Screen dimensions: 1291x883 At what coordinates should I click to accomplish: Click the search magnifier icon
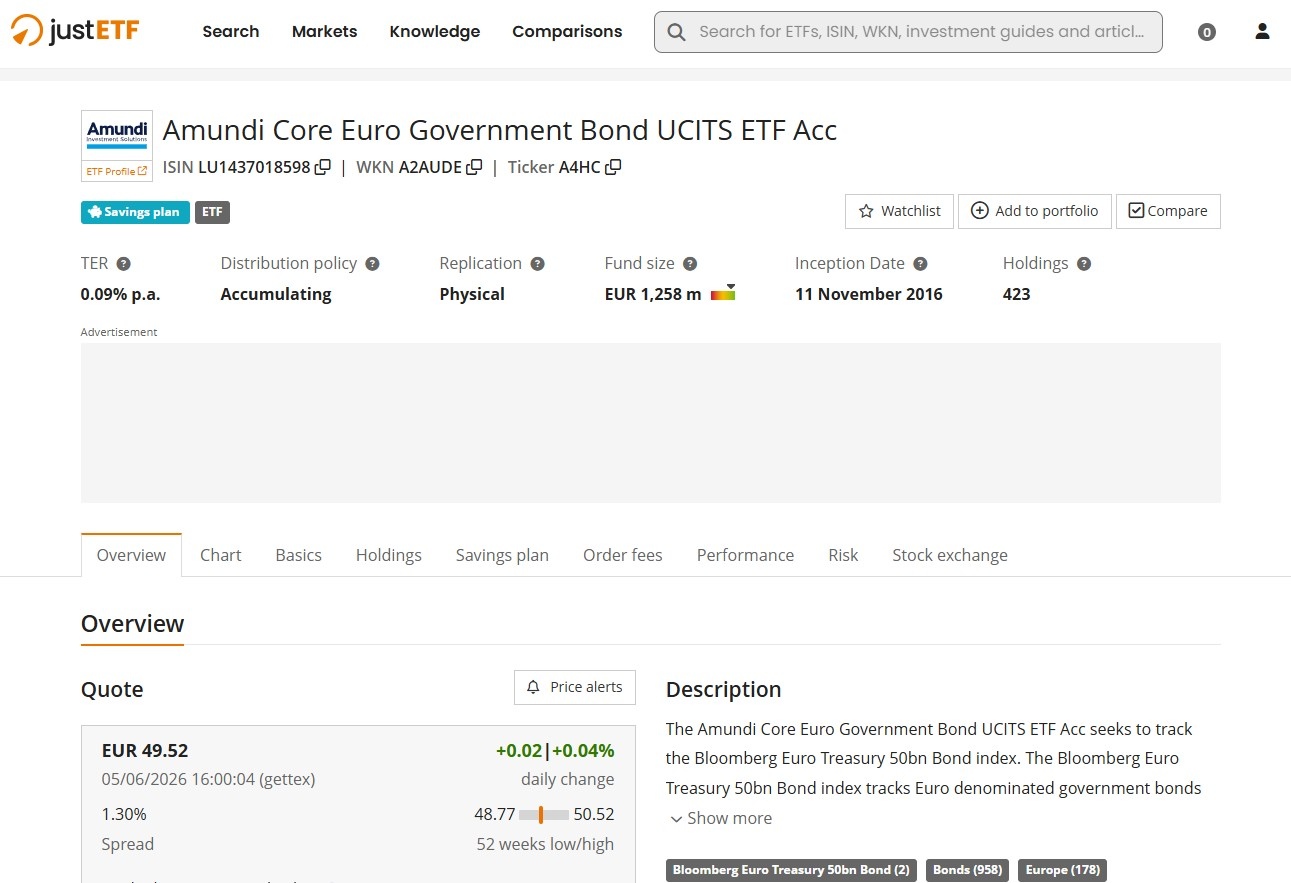tap(677, 32)
